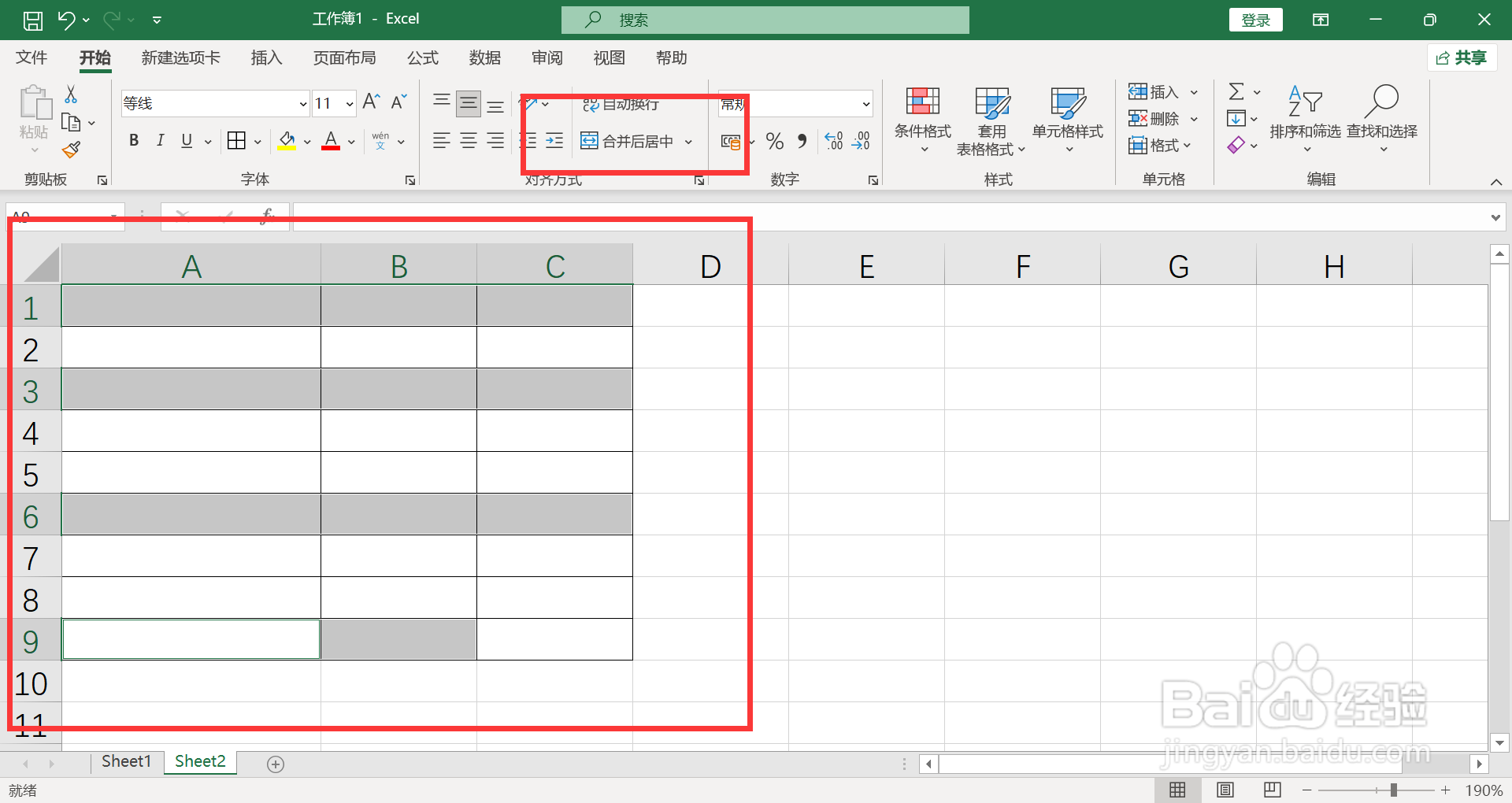Click the increase decimal icon
The height and width of the screenshot is (803, 1512).
pos(834,141)
